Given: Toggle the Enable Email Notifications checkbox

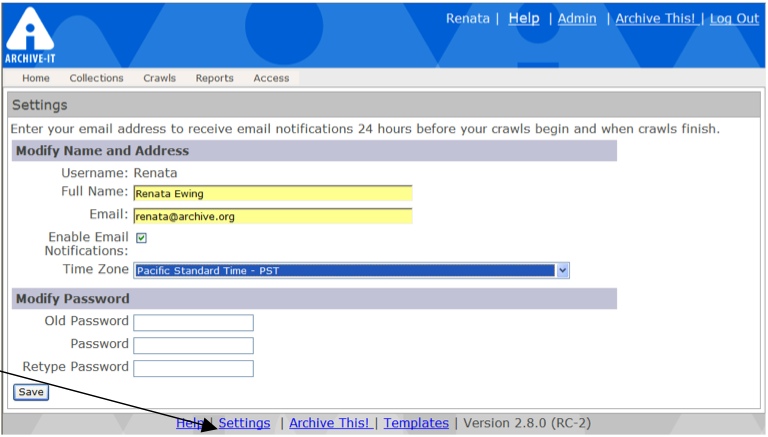Looking at the screenshot, I should click(x=141, y=238).
